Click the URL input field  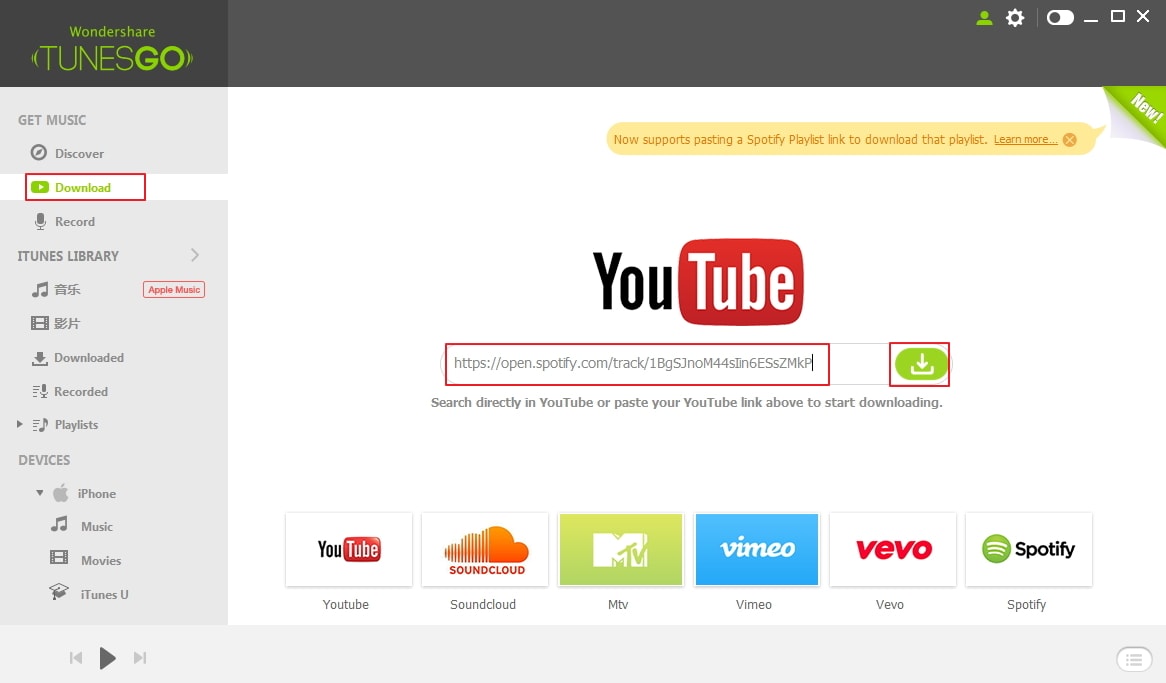tap(666, 364)
